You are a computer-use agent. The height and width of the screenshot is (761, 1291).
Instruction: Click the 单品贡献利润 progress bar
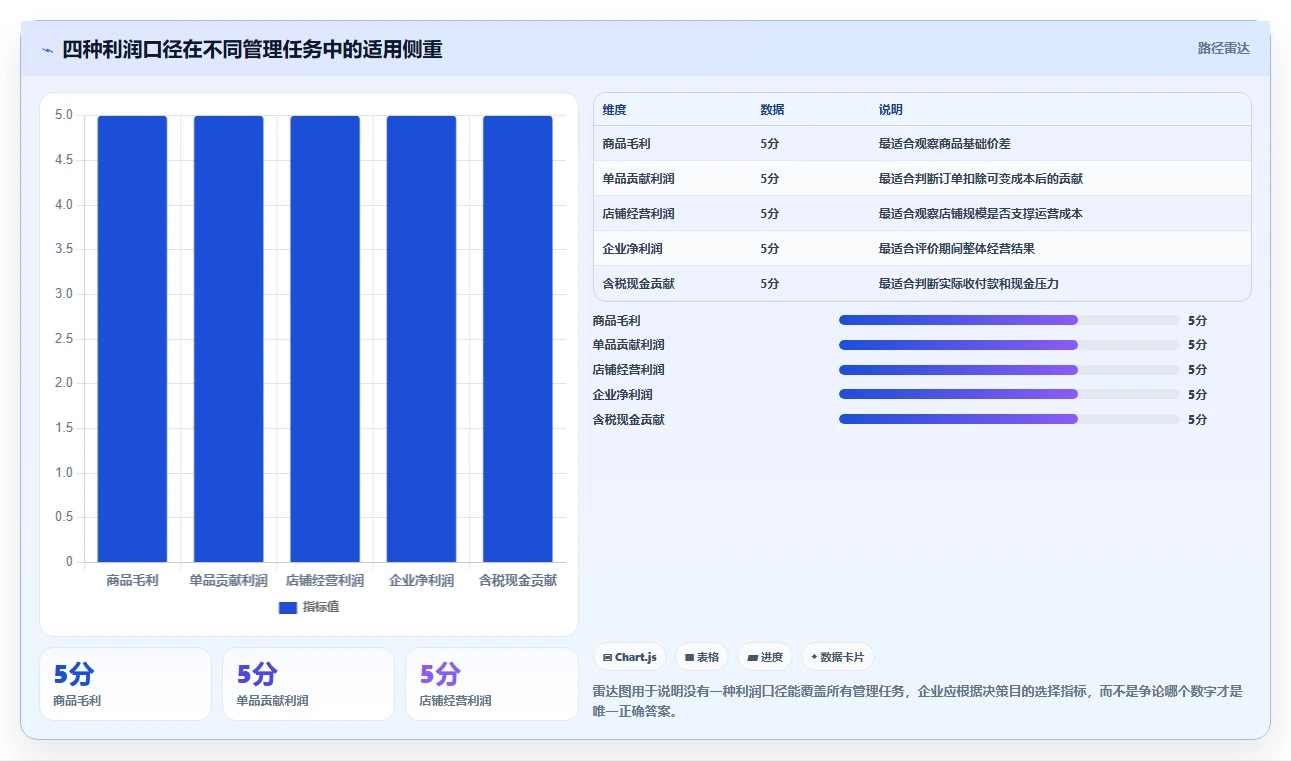1009,345
